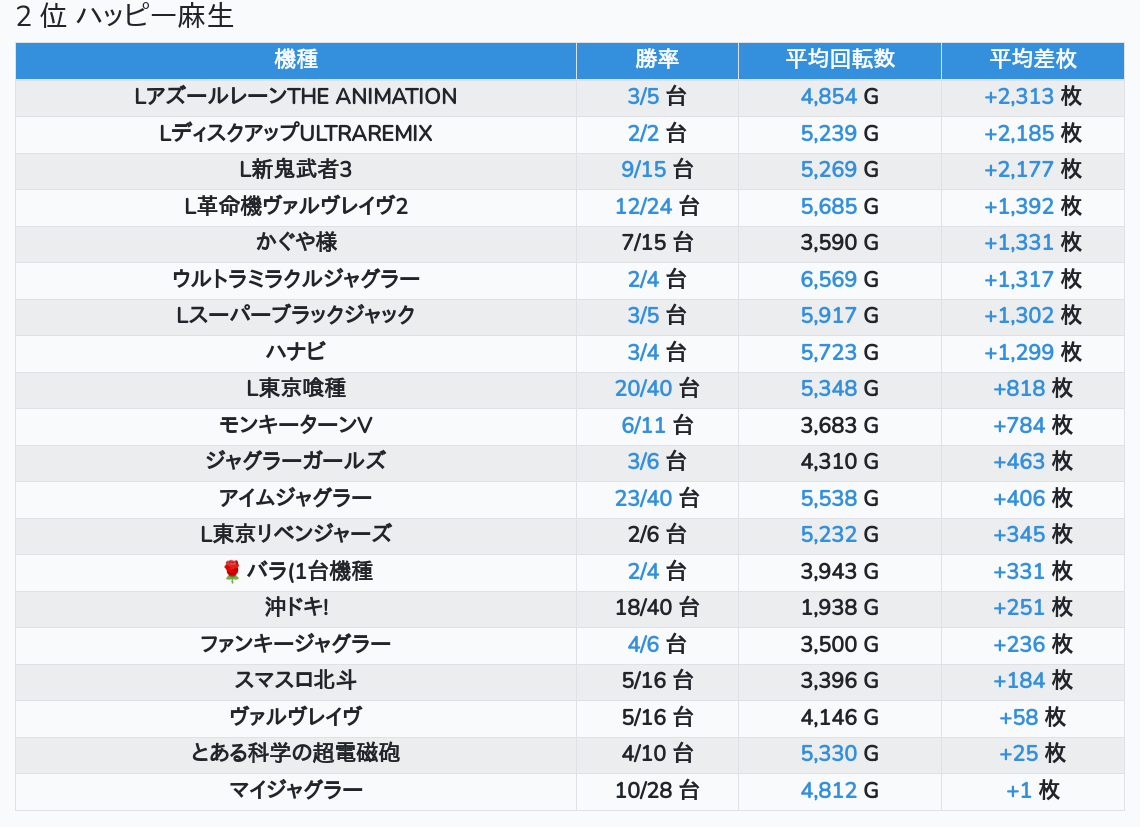Click the 5,232 average spins for L東京リベンジャーズ
Image resolution: width=1140 pixels, height=827 pixels.
point(829,534)
